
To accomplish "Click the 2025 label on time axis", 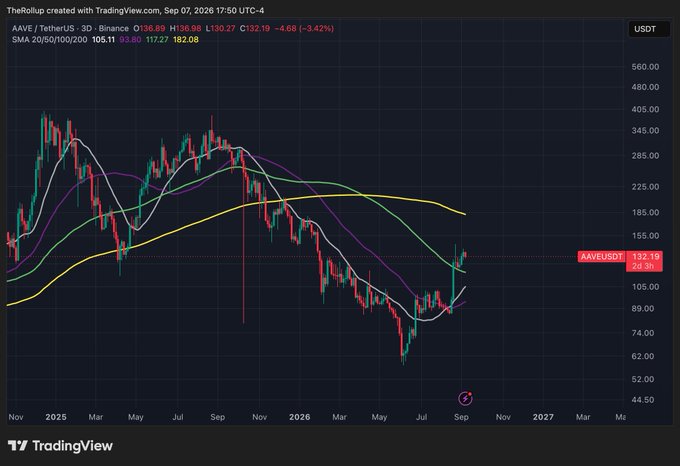I will [x=56, y=417].
